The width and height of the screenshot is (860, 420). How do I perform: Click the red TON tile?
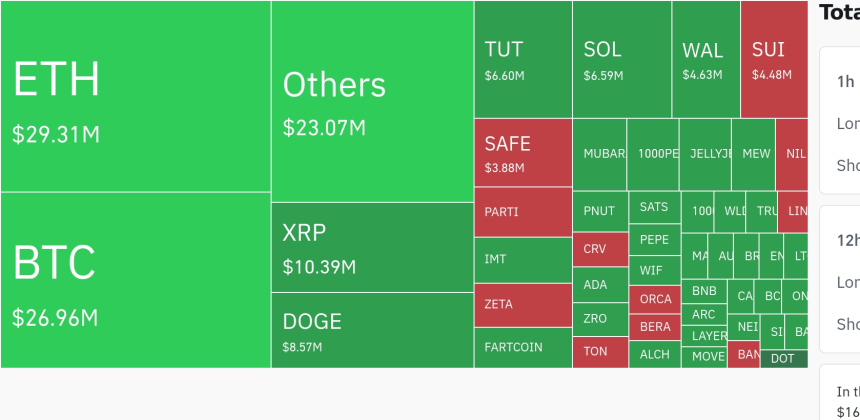pyautogui.click(x=600, y=352)
